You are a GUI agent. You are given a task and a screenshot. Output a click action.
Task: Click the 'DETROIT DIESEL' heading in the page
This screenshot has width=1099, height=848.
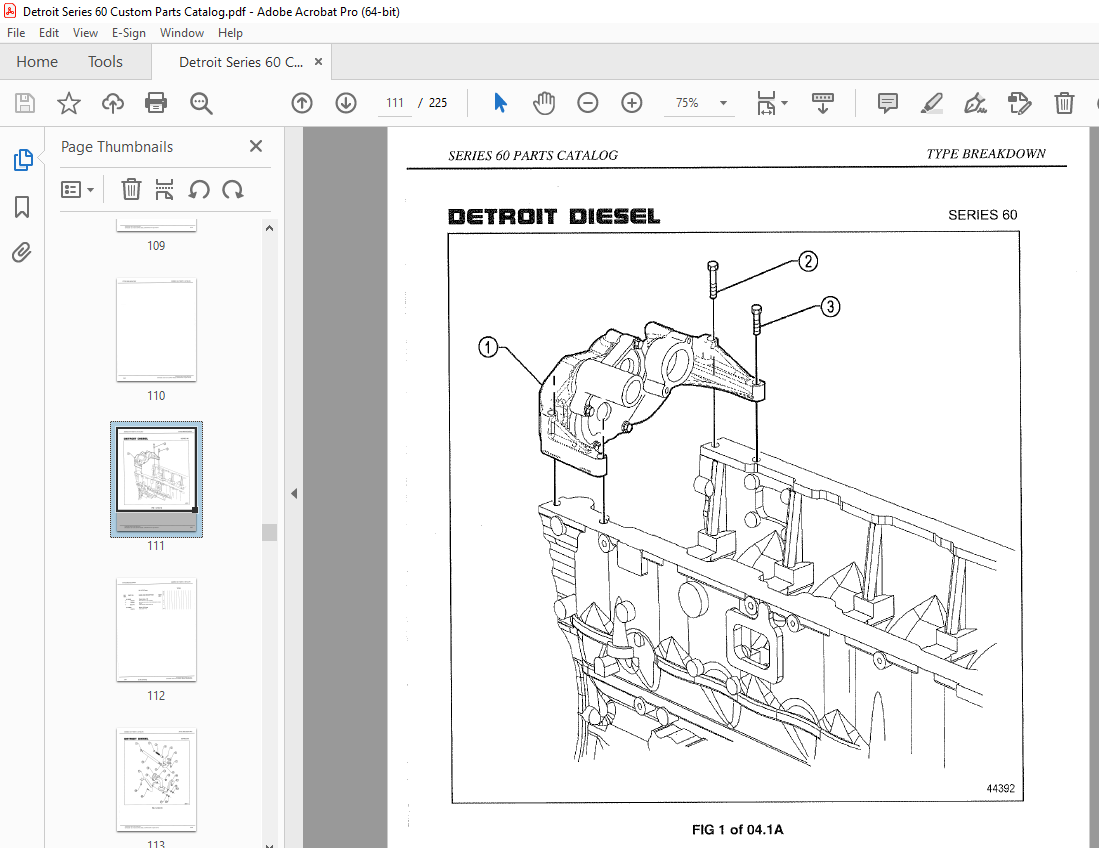(554, 217)
